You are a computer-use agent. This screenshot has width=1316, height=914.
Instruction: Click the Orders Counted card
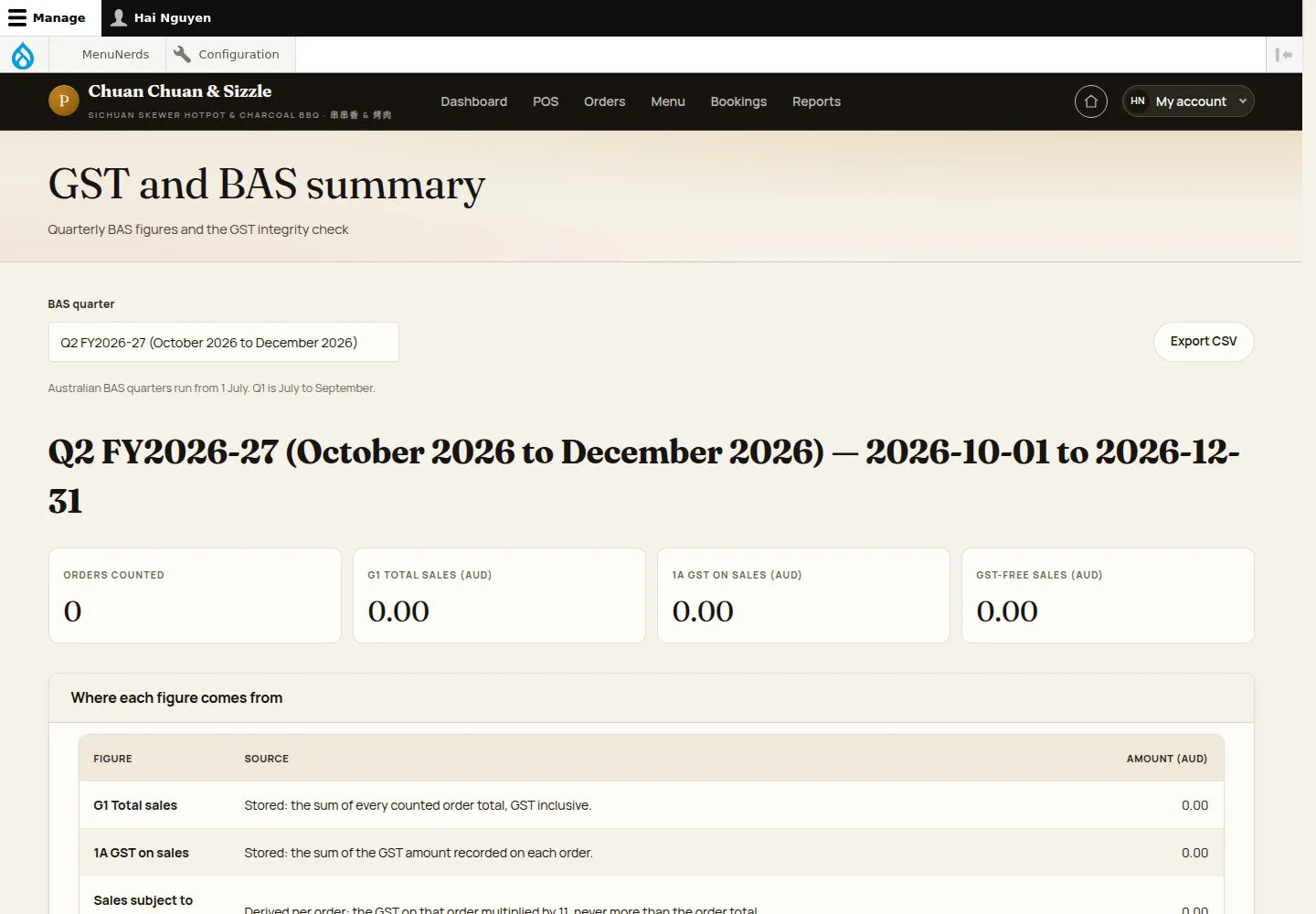[x=195, y=595]
